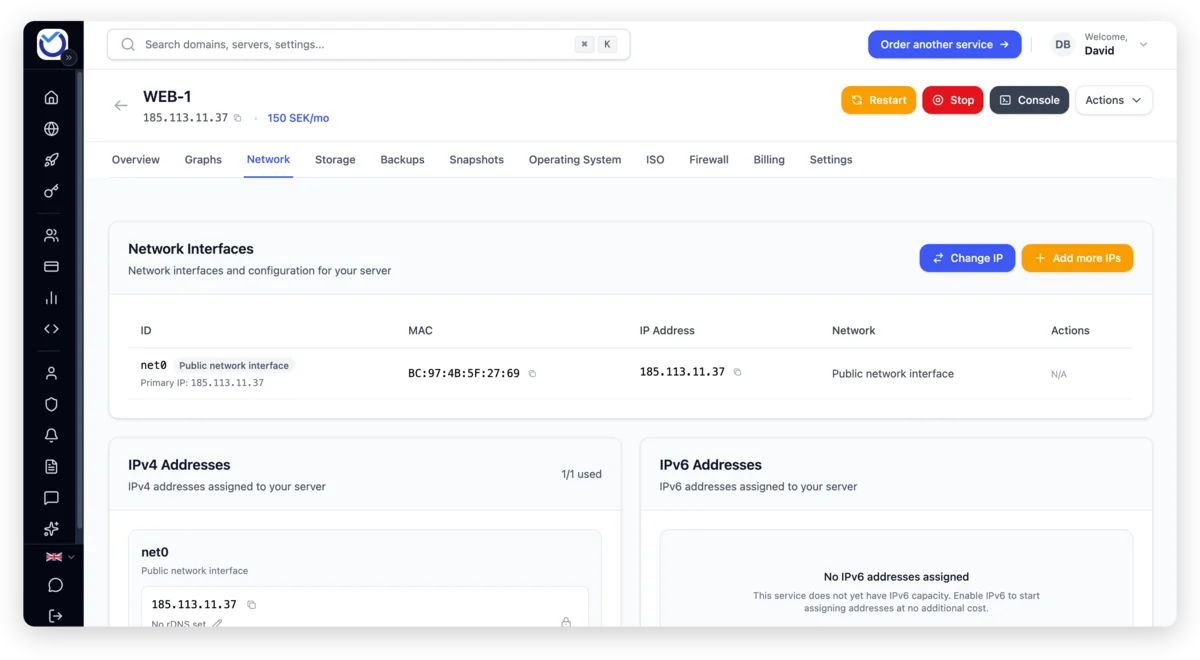This screenshot has height=660, width=1200.
Task: Click the shield security icon in sidebar
Action: pos(51,404)
